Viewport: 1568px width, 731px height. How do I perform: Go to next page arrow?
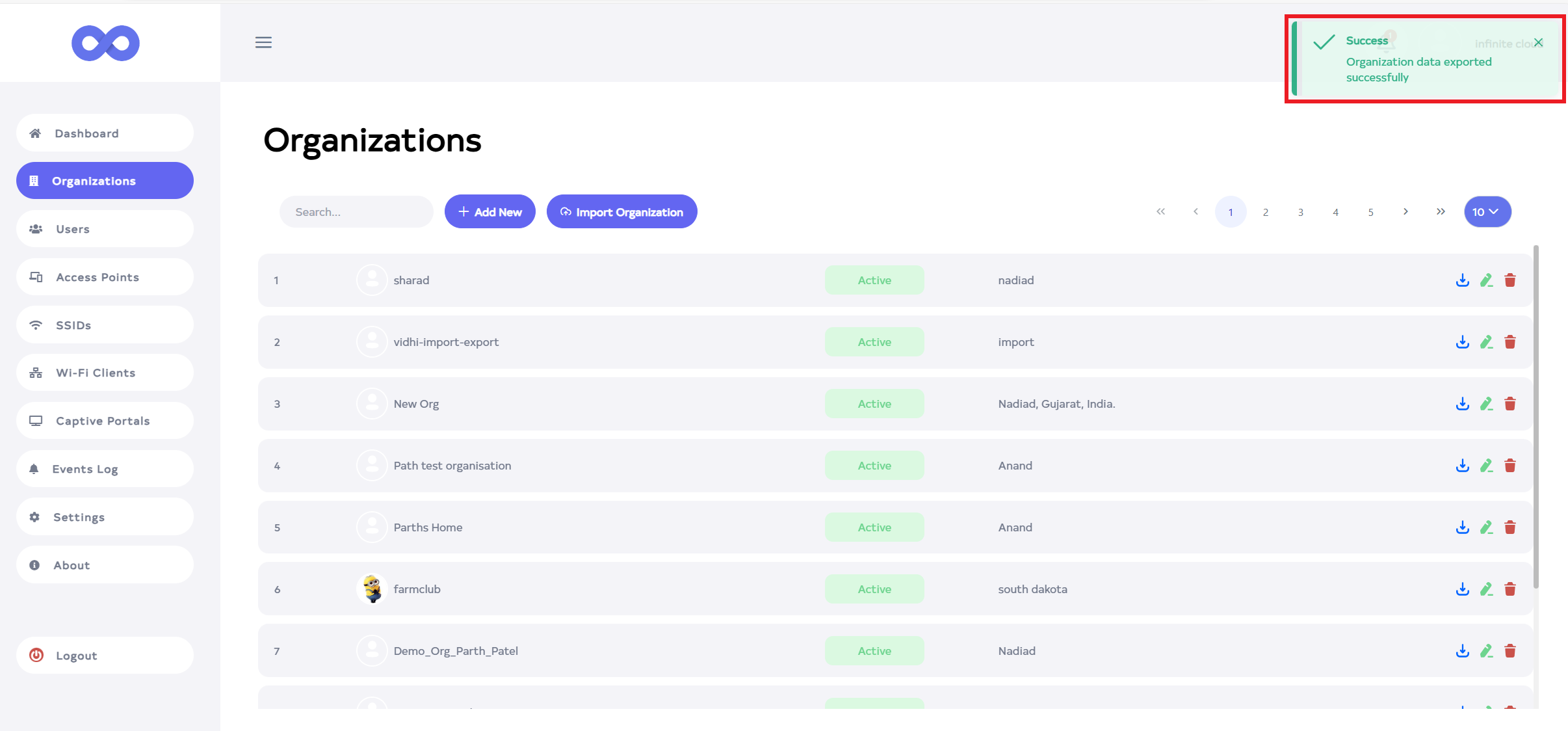1405,212
